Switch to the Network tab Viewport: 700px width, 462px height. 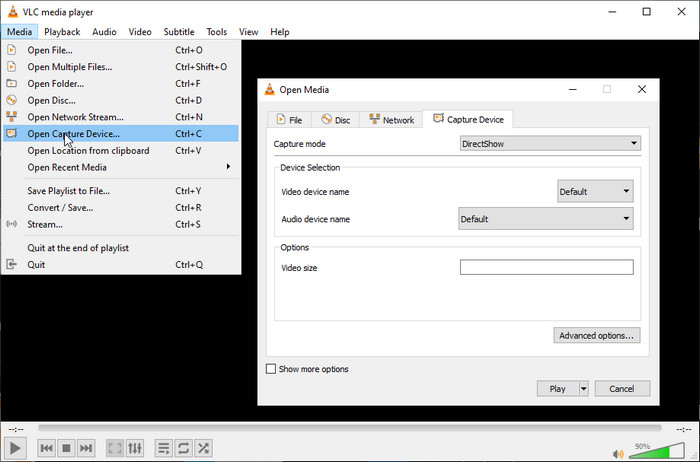390,120
